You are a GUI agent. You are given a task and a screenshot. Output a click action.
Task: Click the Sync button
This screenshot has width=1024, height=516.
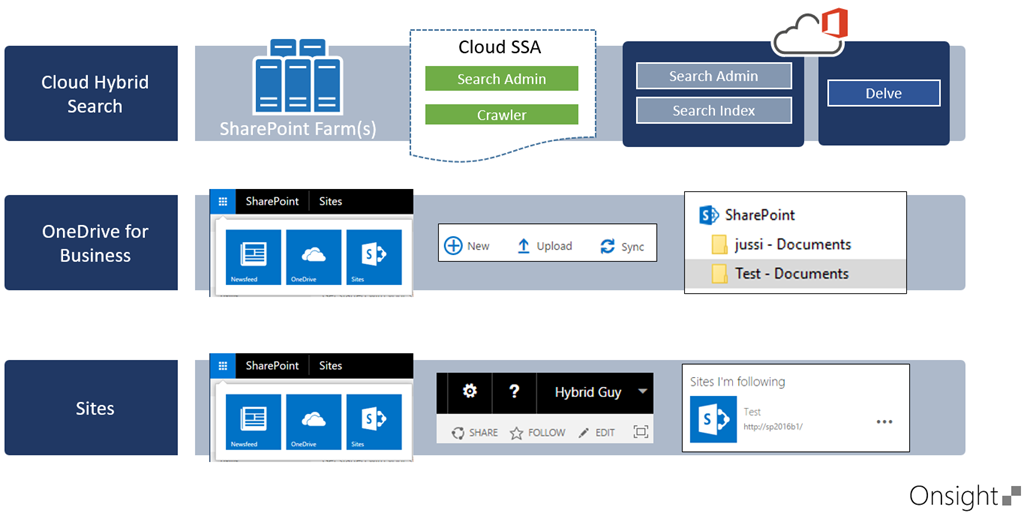(x=622, y=246)
